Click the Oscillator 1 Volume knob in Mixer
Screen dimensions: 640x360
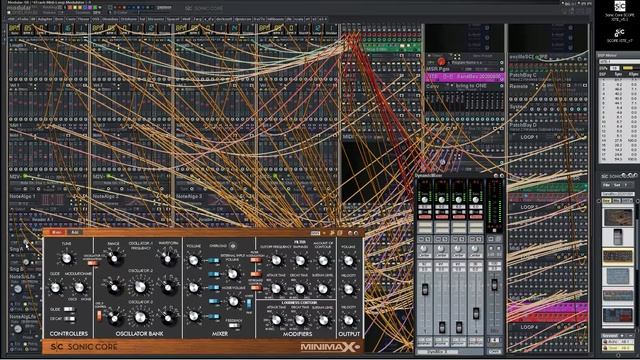(193, 260)
